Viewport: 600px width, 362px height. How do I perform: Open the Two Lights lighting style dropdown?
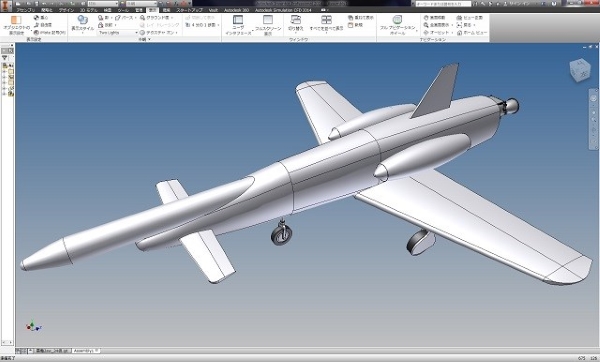[118, 33]
